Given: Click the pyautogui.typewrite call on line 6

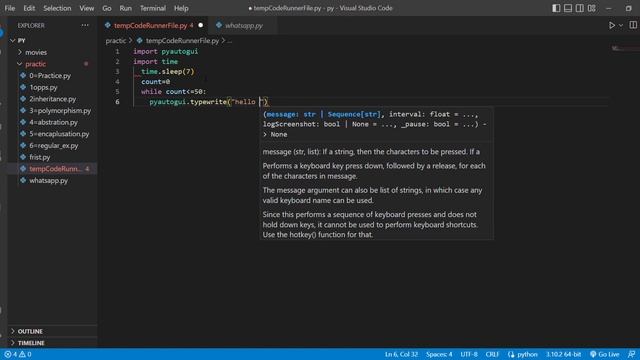Looking at the screenshot, I should [209, 102].
